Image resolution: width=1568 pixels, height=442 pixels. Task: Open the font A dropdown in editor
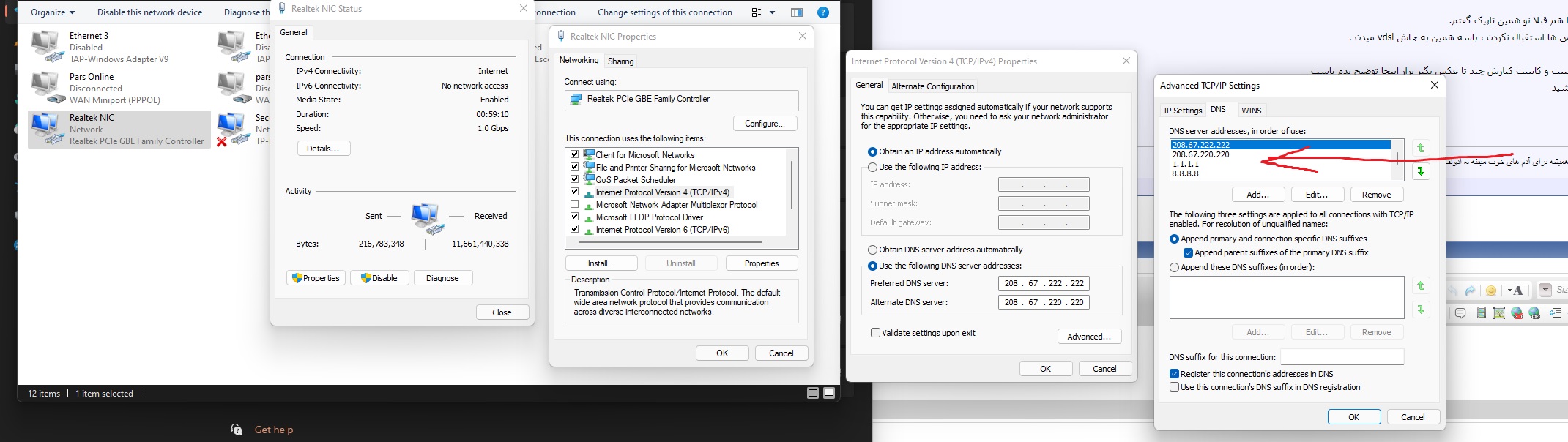pyautogui.click(x=1516, y=291)
